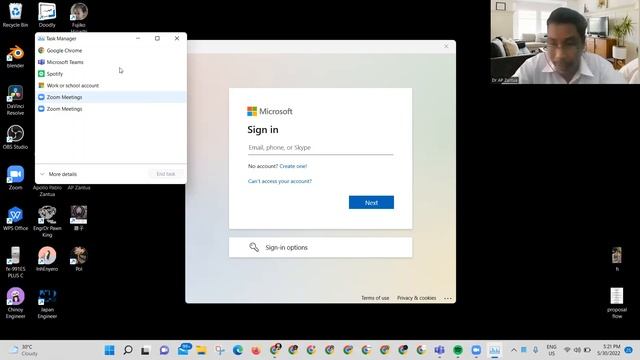Open Poi desktop shortcut

click(78, 259)
